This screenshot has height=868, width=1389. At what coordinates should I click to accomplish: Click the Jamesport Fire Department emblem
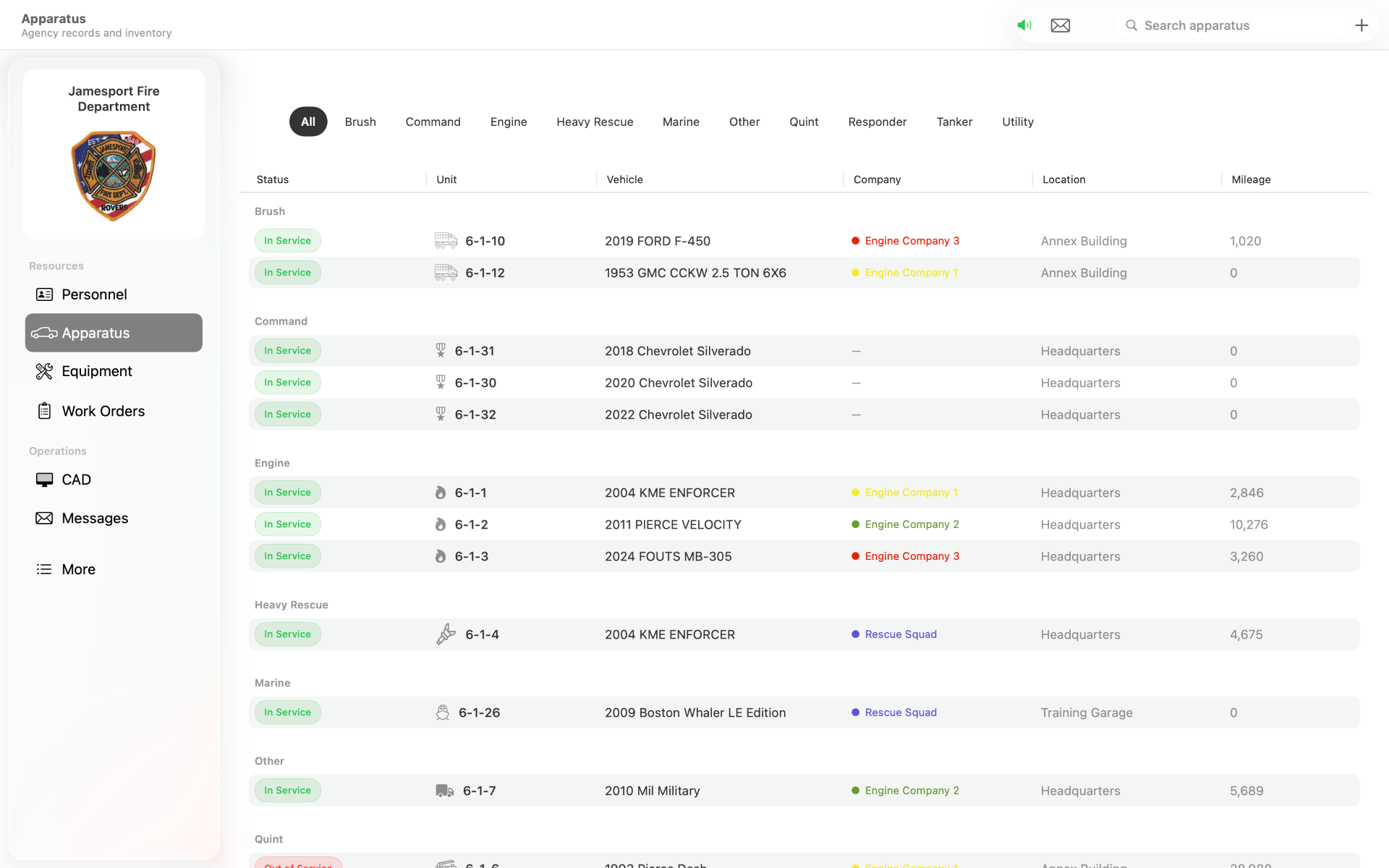coord(114,176)
